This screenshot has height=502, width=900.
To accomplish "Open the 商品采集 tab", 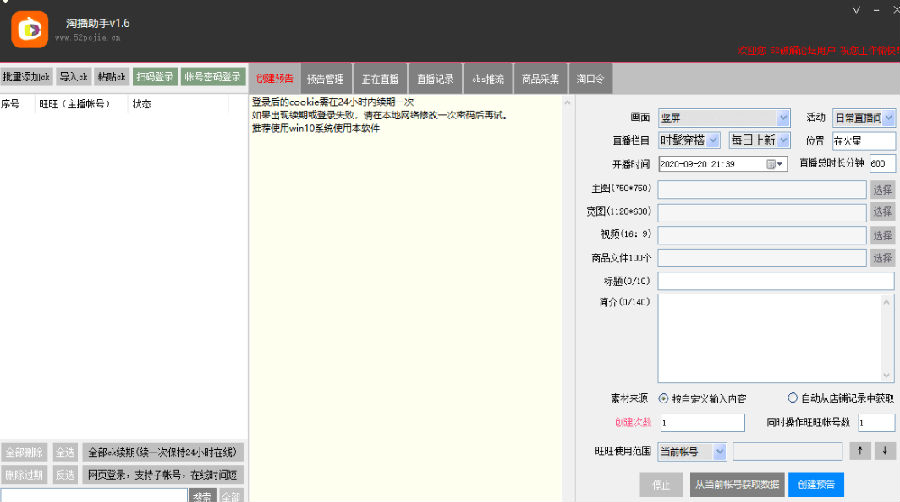I will tap(540, 79).
